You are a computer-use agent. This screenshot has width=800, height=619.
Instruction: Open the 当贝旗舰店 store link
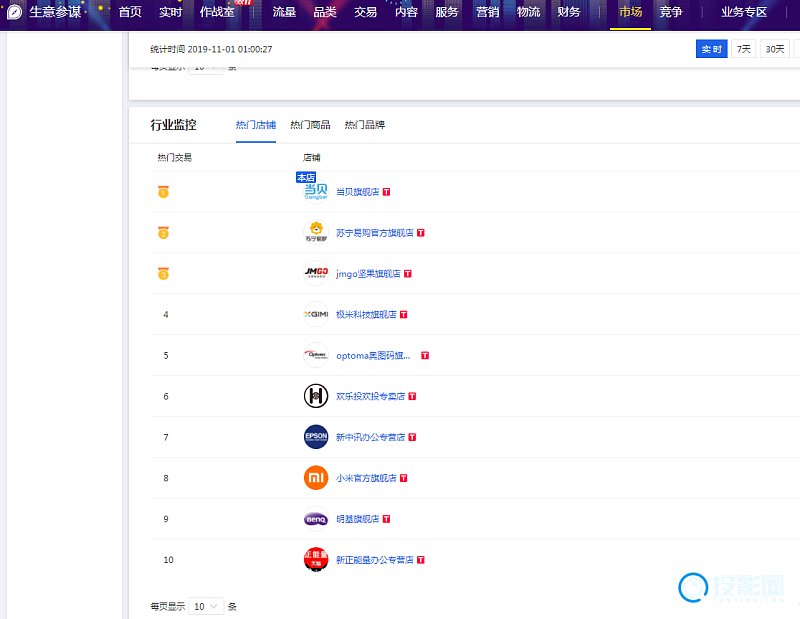[x=358, y=192]
